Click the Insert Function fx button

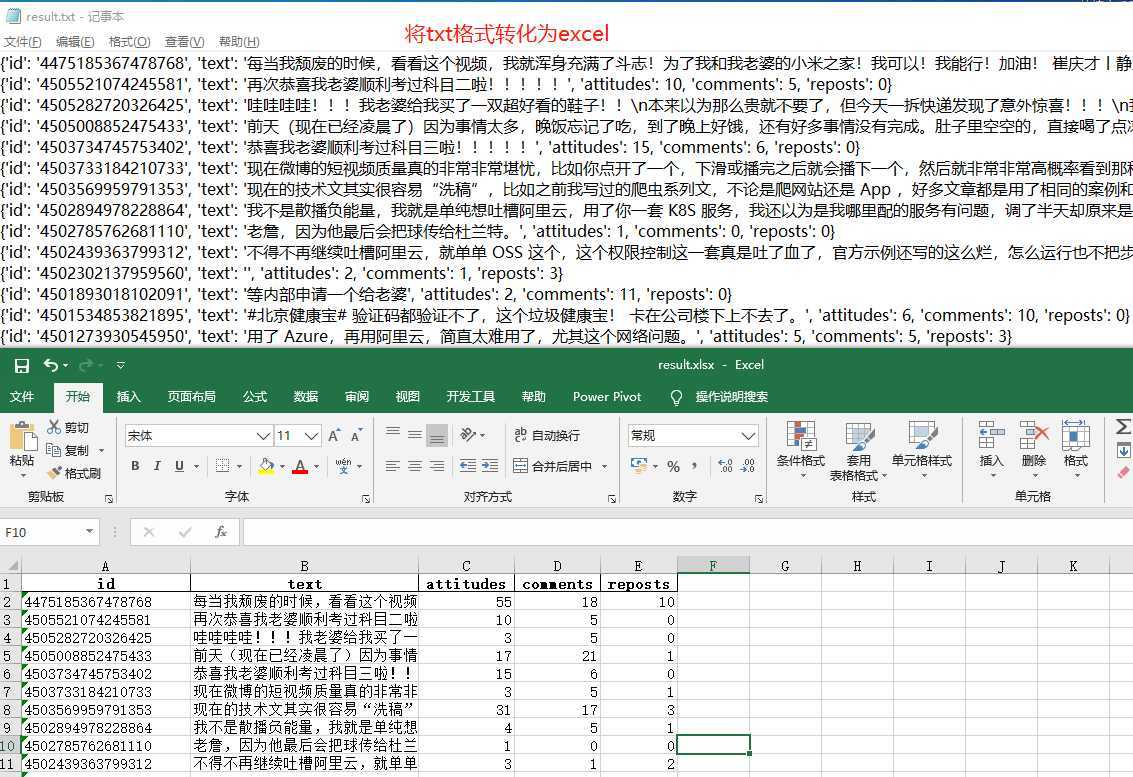[221, 533]
